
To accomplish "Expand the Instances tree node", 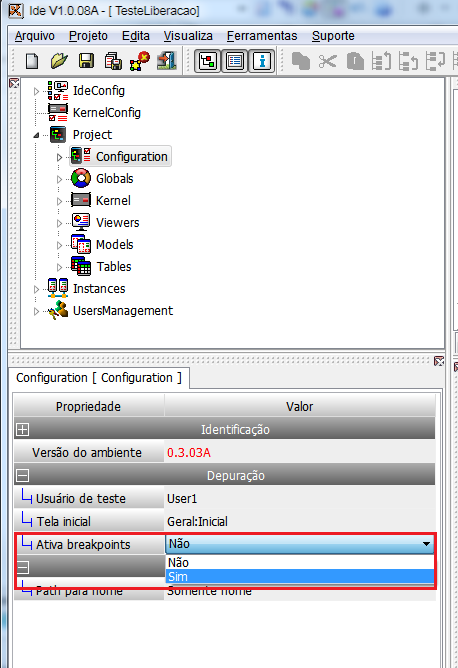I will click(36, 289).
